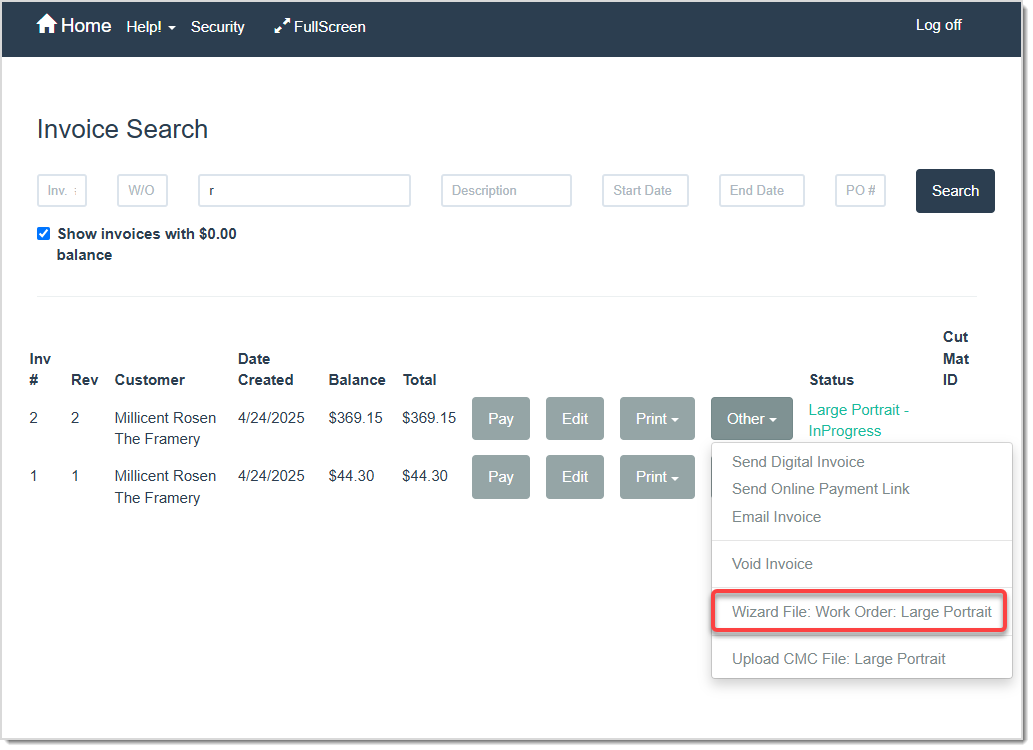Open the Help! dropdown menu
The image size is (1033, 750).
click(150, 27)
